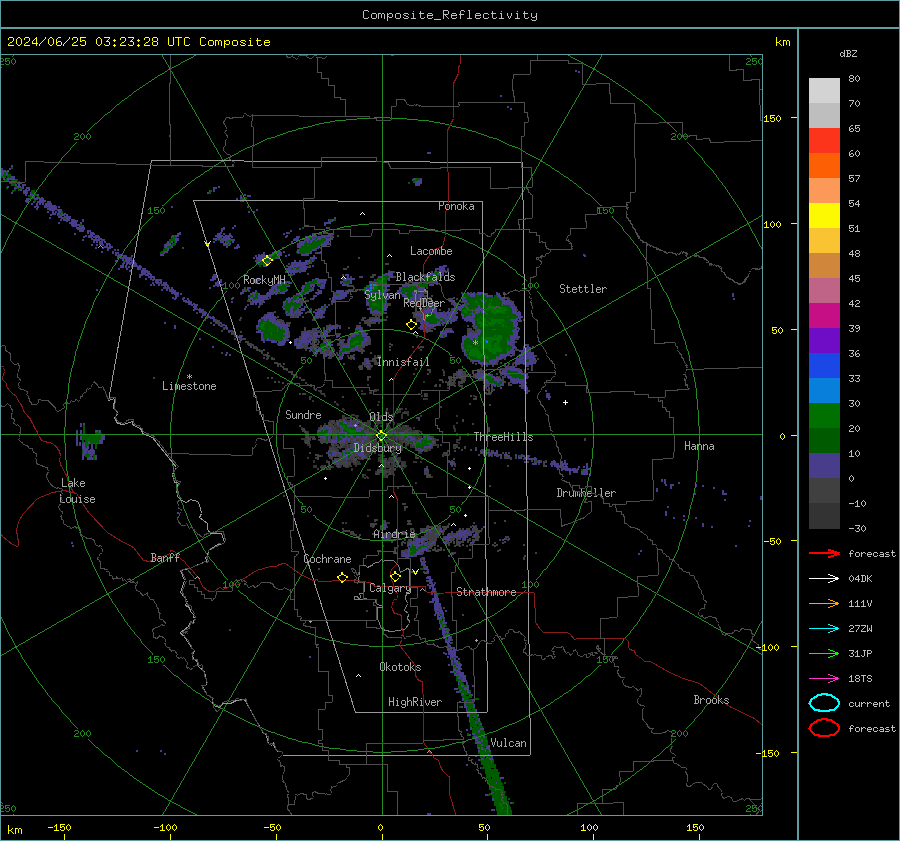Click the Lake Louise label
This screenshot has width=900, height=841.
(x=77, y=491)
